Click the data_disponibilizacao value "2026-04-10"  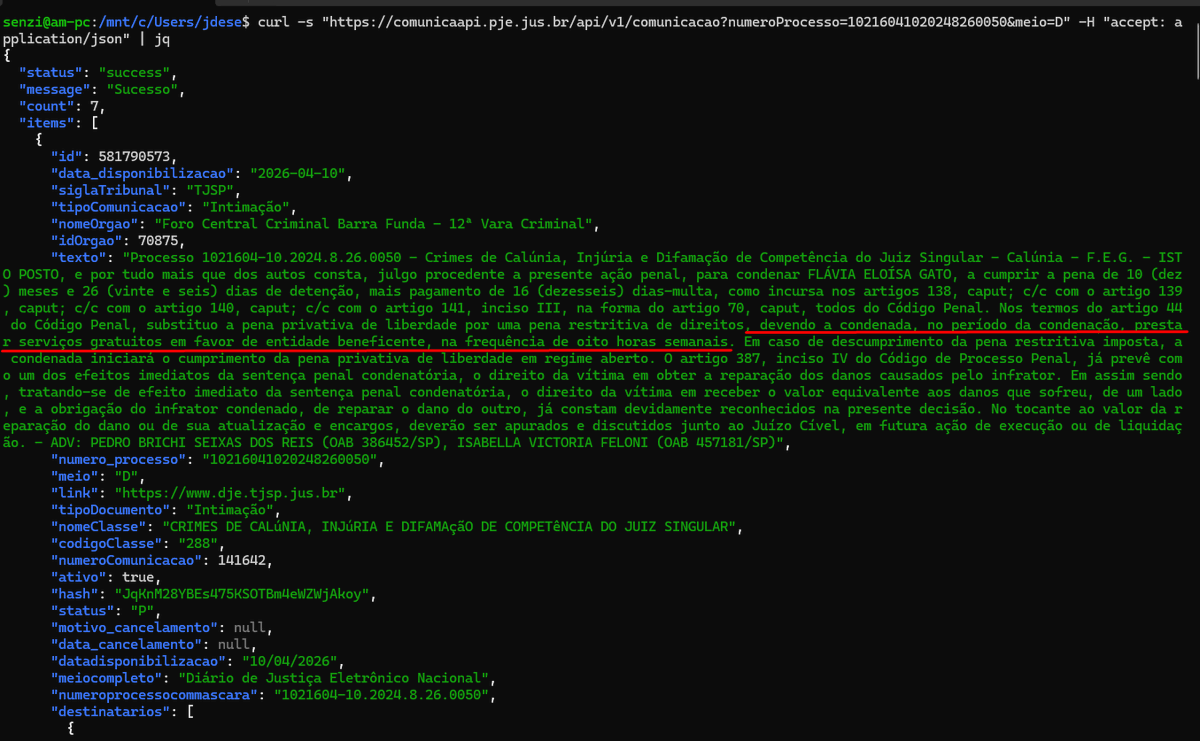tap(297, 173)
